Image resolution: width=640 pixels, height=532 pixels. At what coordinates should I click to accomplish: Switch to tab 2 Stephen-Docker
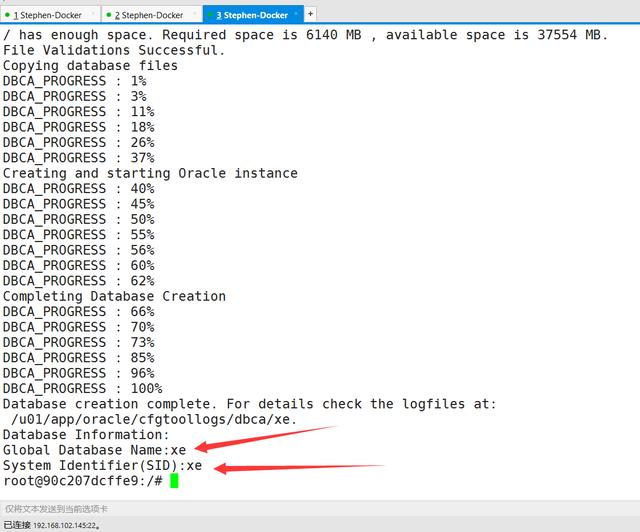click(x=151, y=15)
